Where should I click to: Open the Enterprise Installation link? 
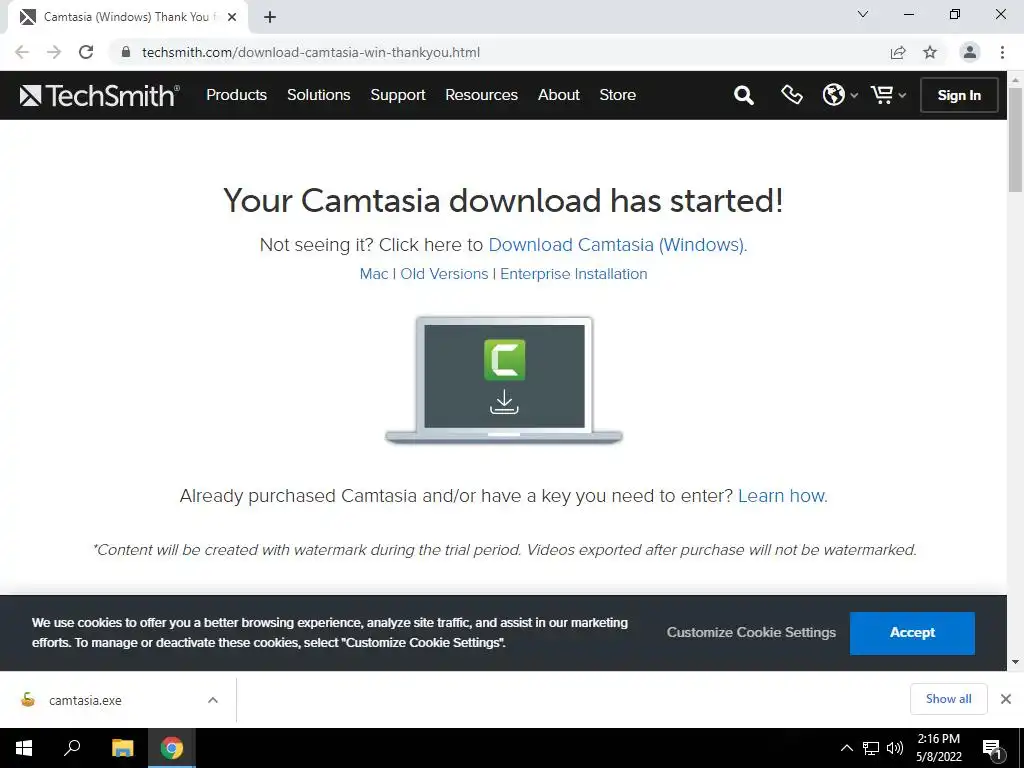click(x=573, y=274)
